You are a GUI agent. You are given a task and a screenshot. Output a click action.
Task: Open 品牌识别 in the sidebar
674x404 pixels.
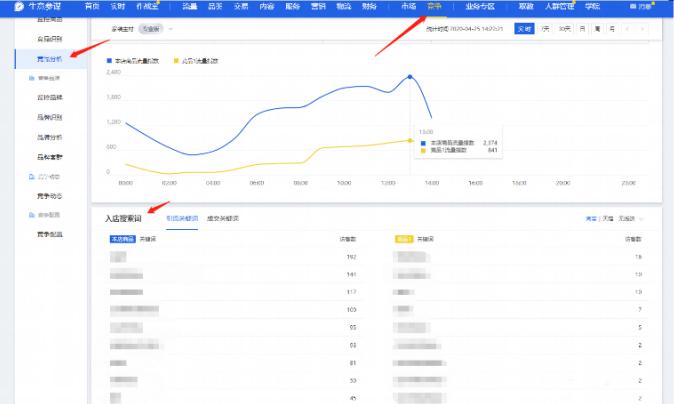pyautogui.click(x=49, y=117)
